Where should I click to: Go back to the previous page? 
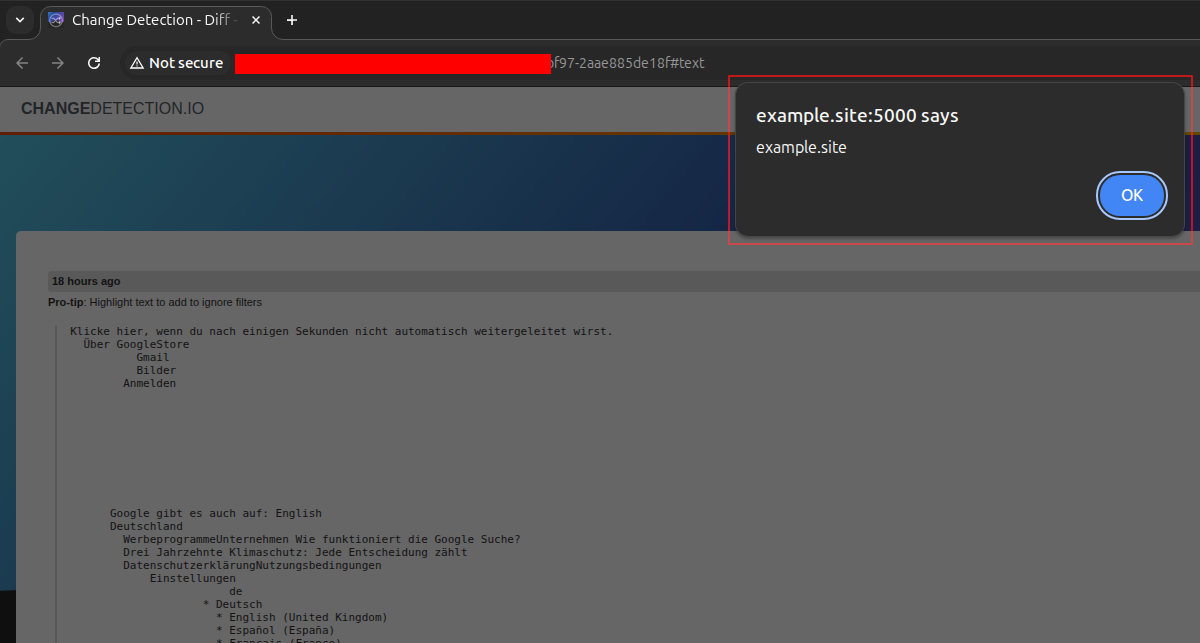[x=22, y=63]
